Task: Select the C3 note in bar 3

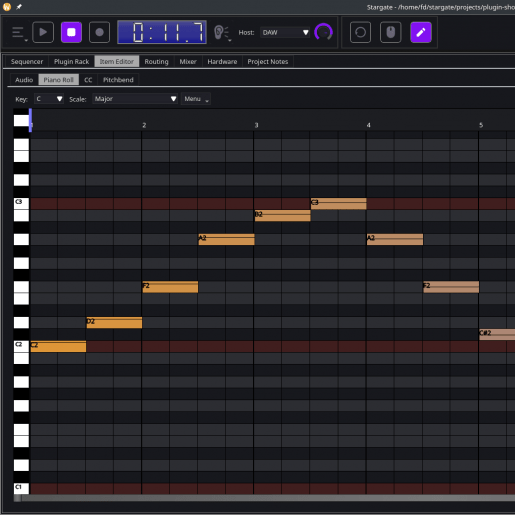Action: (x=339, y=204)
